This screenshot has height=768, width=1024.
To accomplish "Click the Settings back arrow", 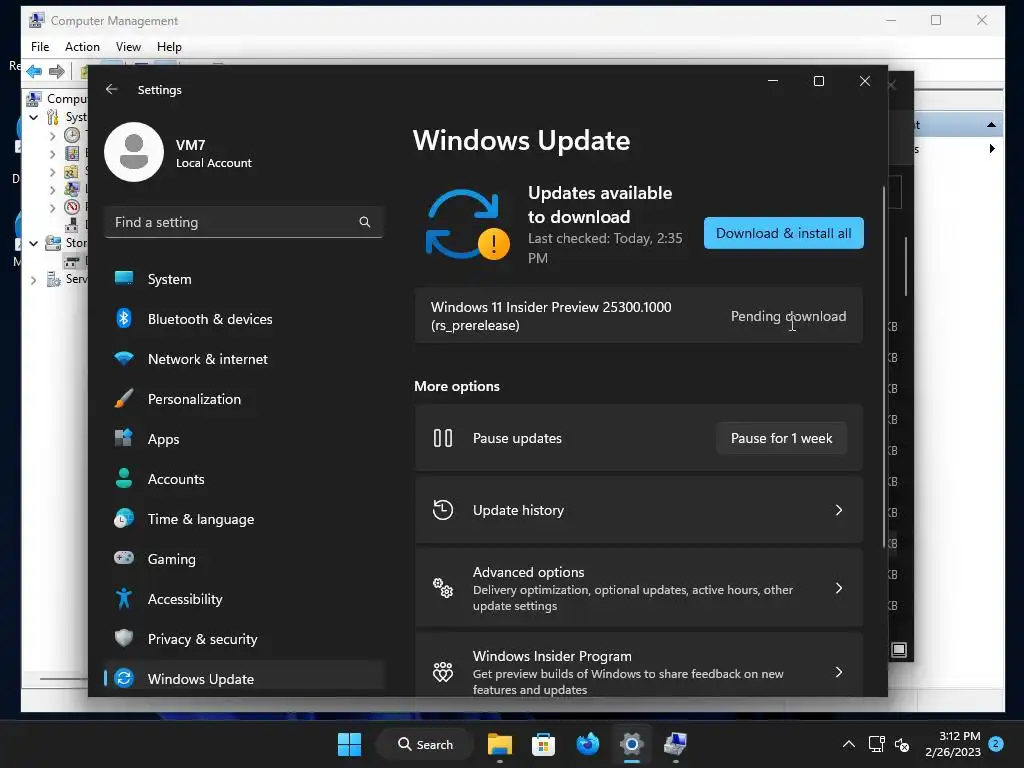I will click(x=112, y=89).
